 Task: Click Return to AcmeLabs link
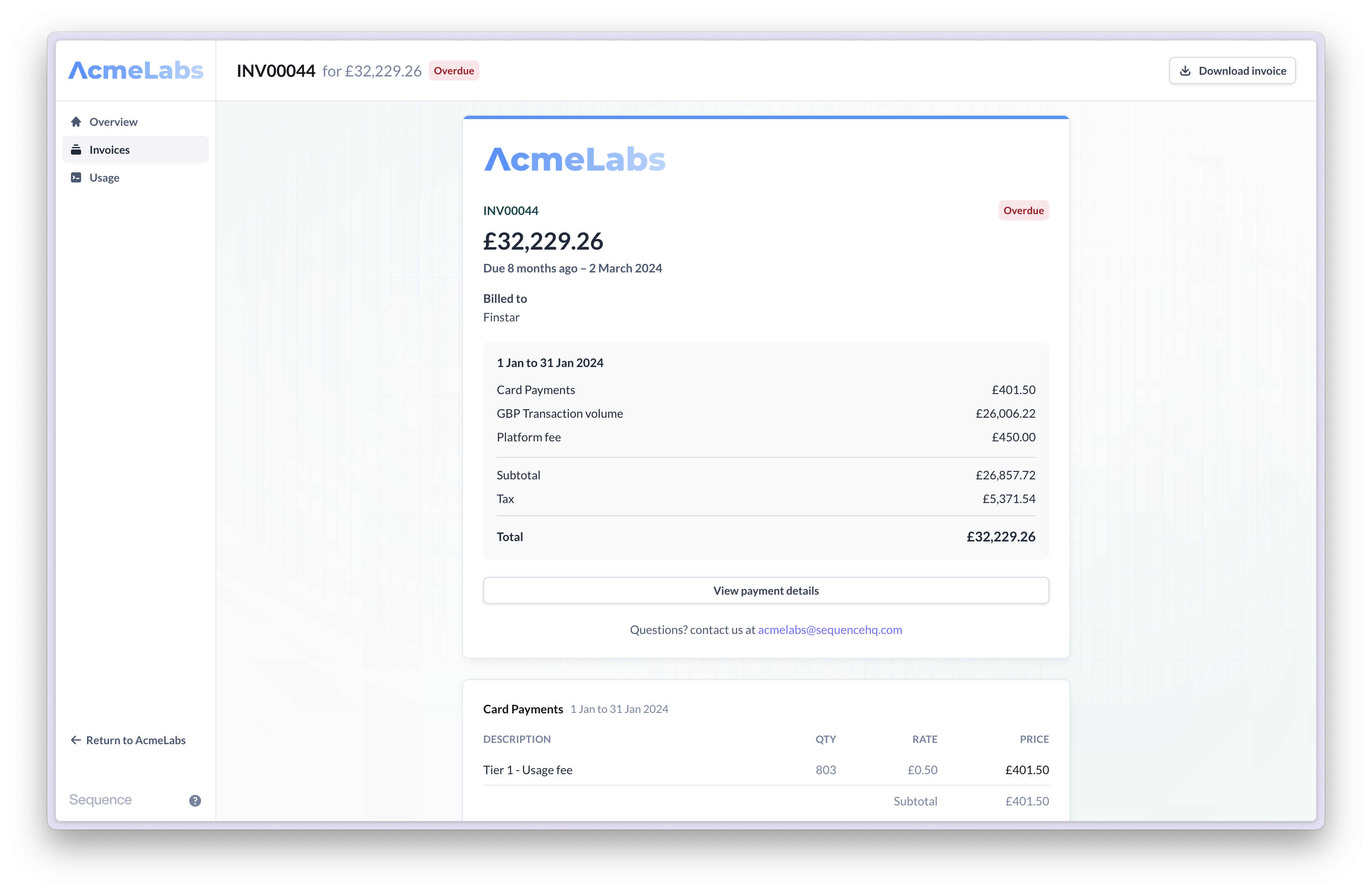point(128,740)
